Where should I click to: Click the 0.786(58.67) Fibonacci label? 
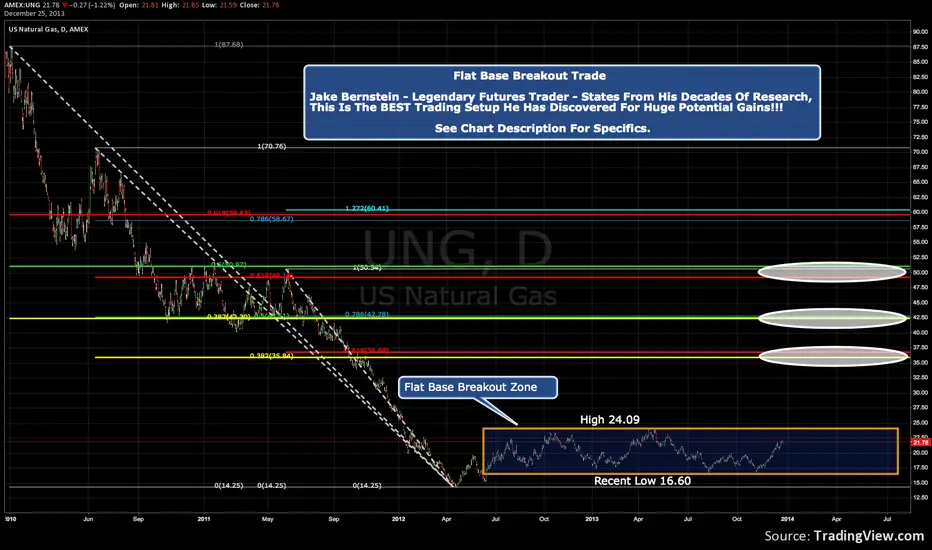point(271,219)
